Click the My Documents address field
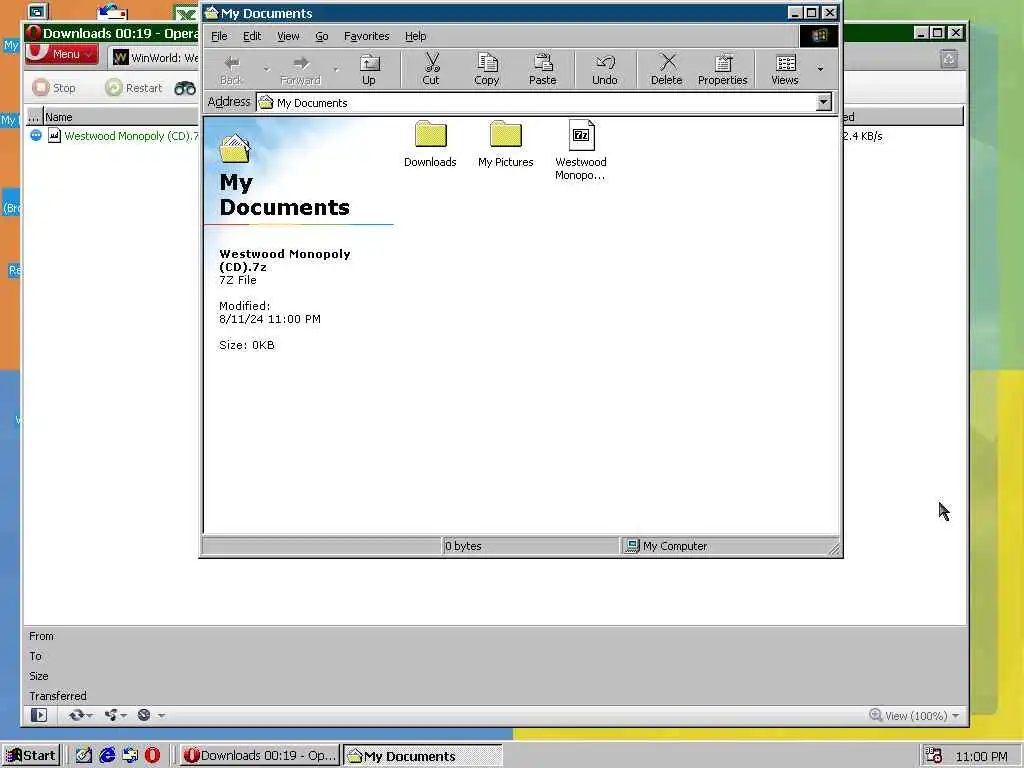 tap(536, 103)
